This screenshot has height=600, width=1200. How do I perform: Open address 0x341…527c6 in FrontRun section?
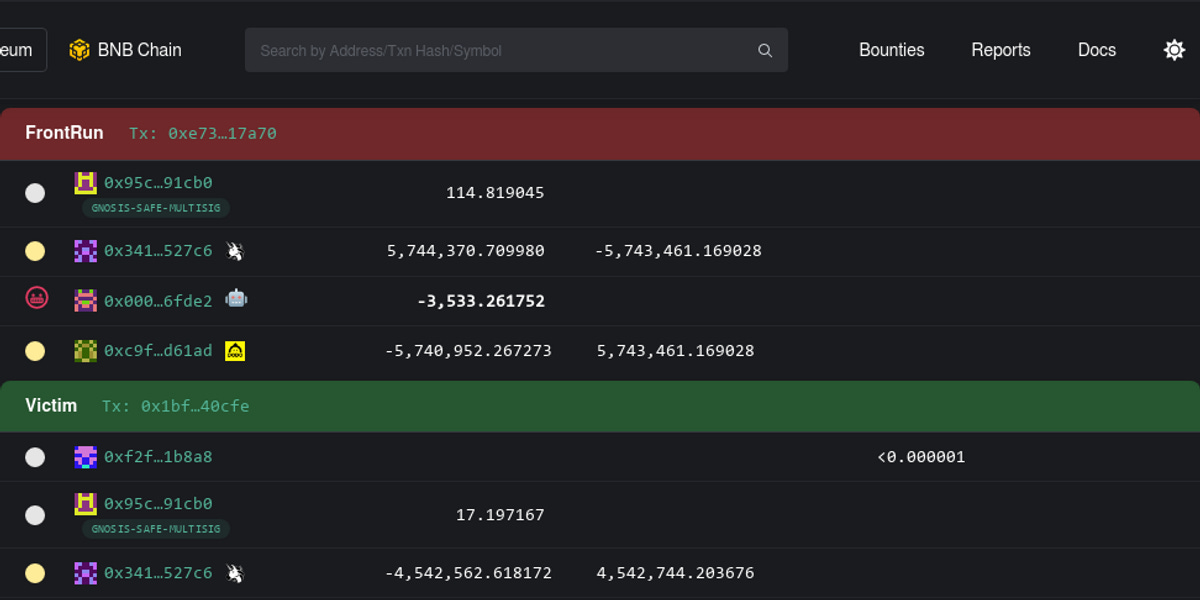158,251
